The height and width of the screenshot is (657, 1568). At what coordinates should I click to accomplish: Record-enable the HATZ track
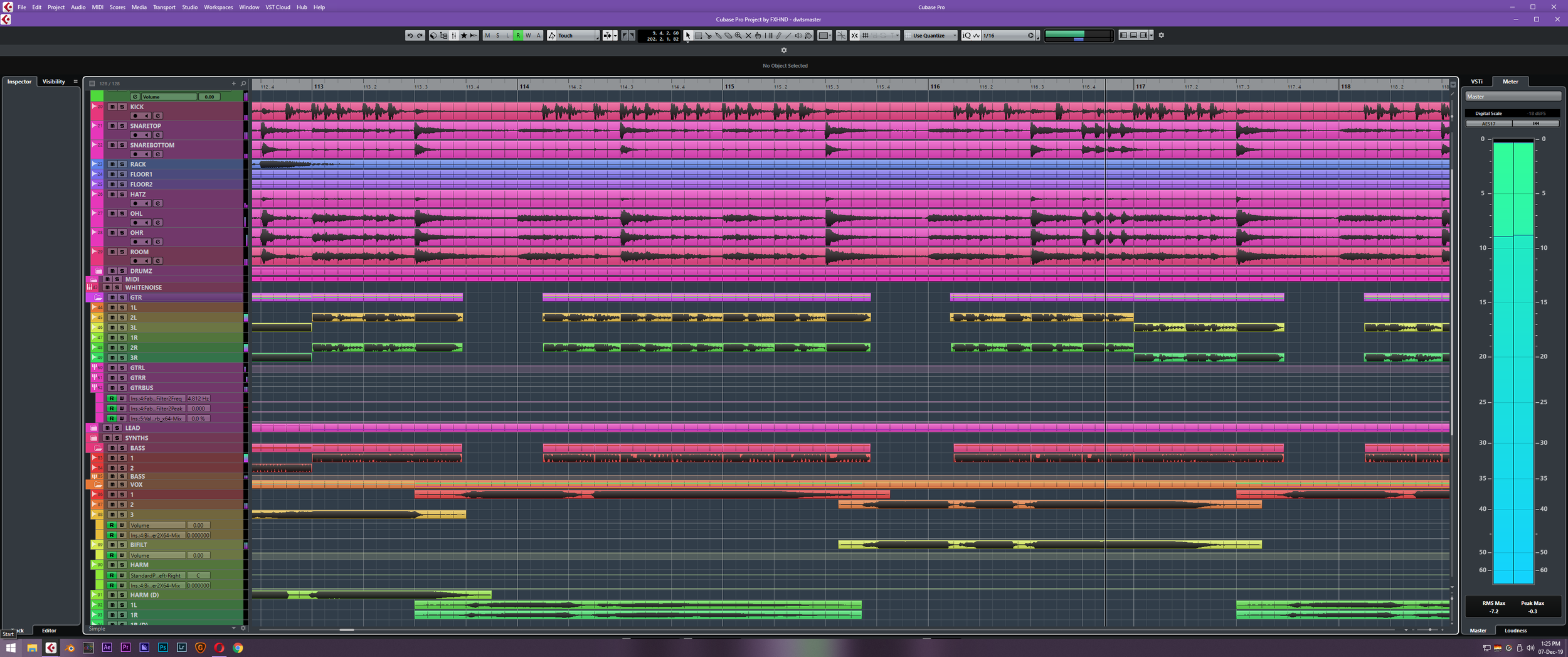[135, 203]
